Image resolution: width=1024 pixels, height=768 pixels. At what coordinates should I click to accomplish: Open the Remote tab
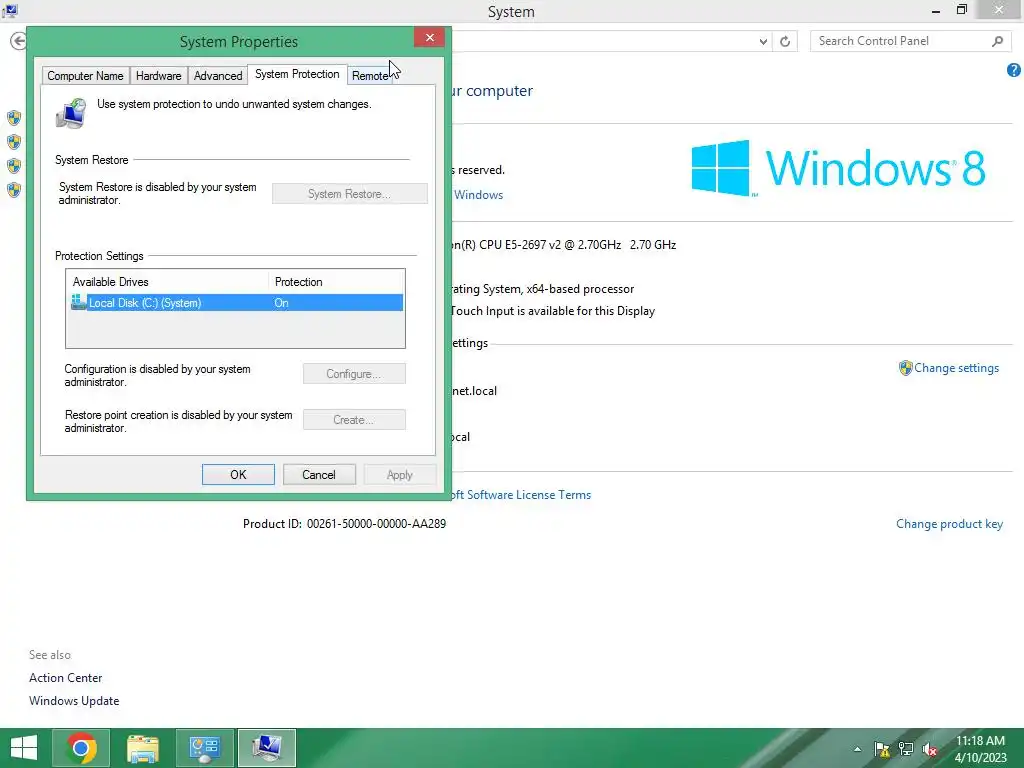[370, 76]
